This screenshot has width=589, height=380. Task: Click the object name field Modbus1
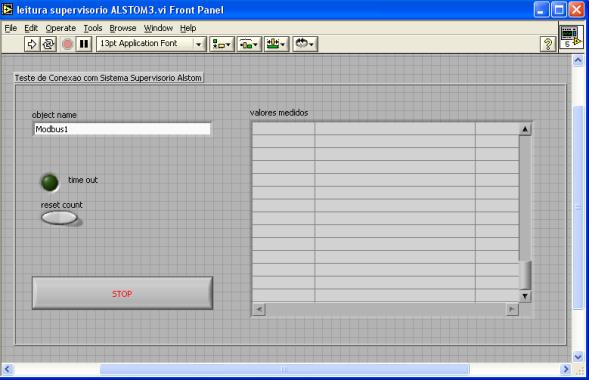click(122, 129)
